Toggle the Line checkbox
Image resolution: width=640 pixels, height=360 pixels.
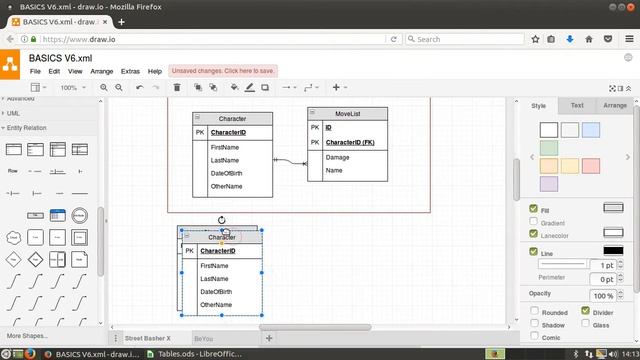[533, 251]
